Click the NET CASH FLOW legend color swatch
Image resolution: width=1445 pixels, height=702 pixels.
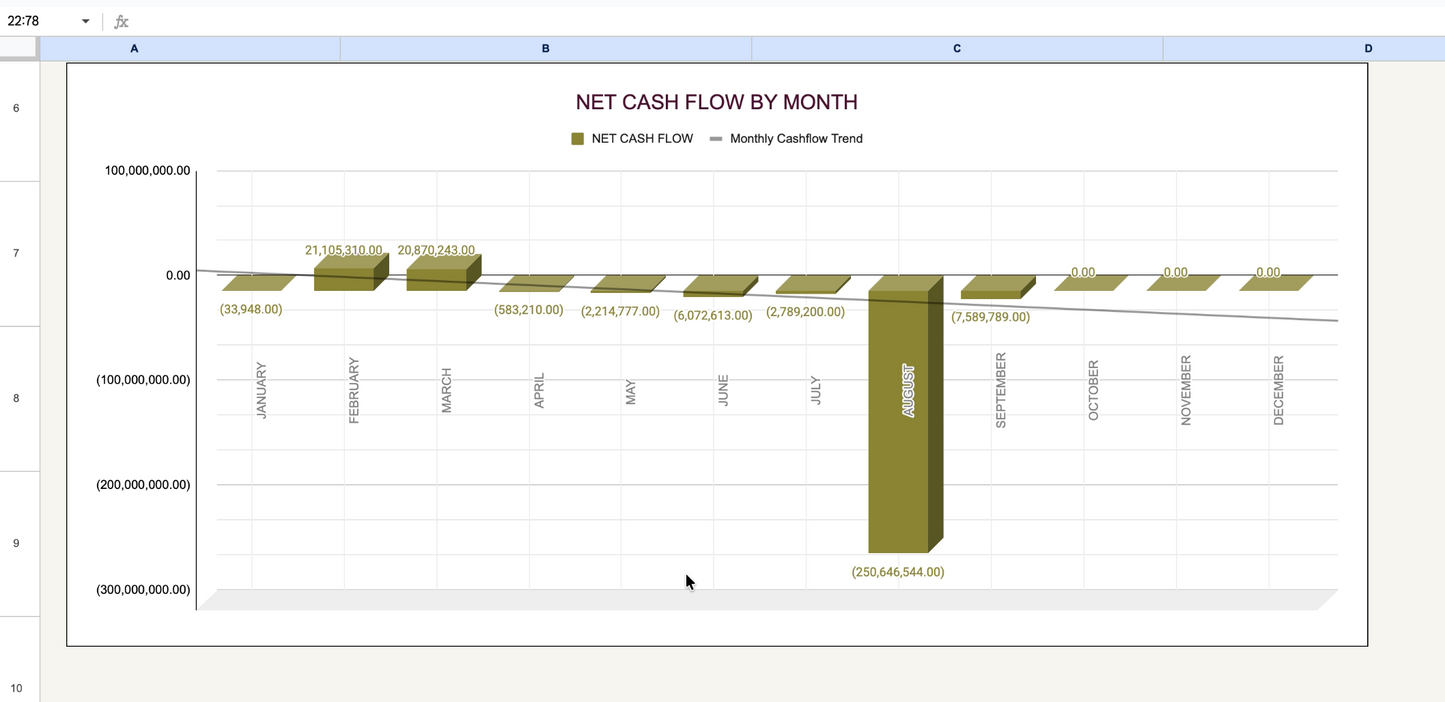[x=577, y=139]
